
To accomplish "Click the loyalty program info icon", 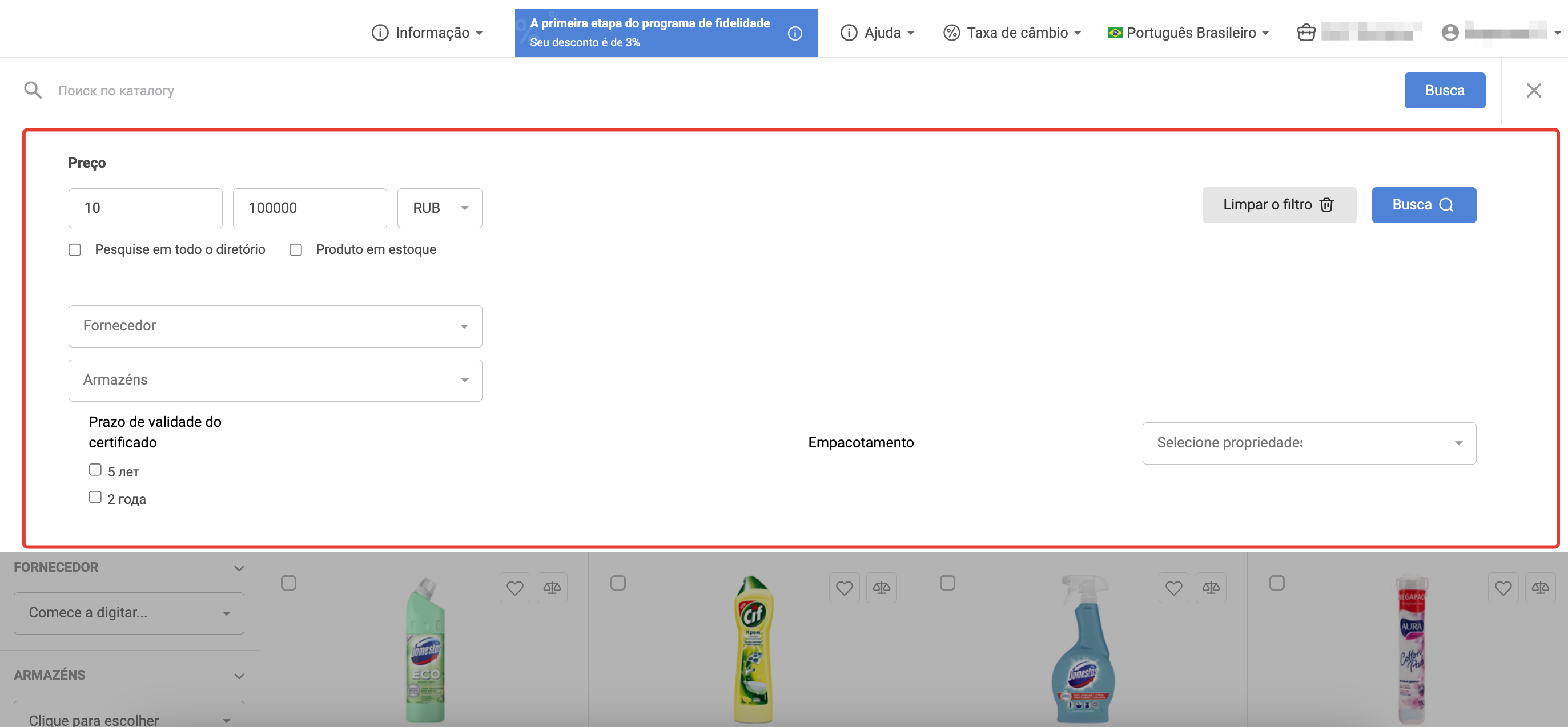I will (x=794, y=34).
